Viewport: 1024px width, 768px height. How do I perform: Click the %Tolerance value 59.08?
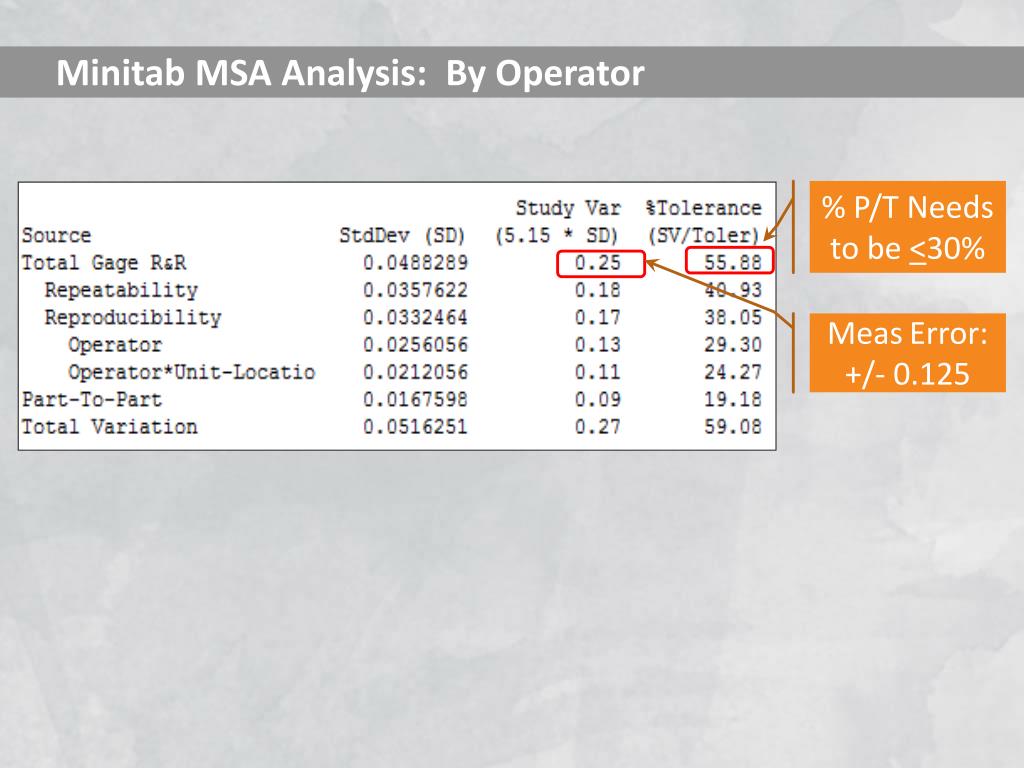click(733, 427)
